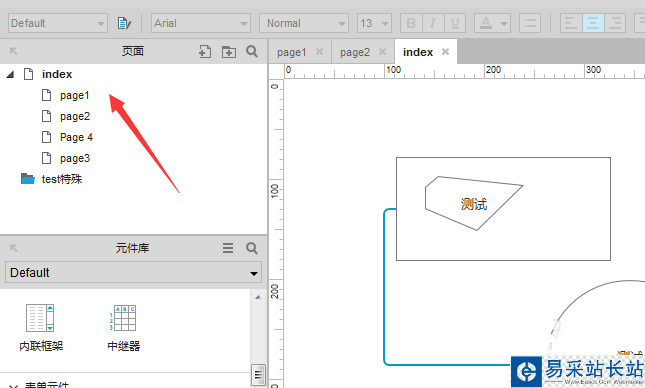Screen dimensions: 645x388
Task: Open the Default library dropdown
Action: (133, 272)
